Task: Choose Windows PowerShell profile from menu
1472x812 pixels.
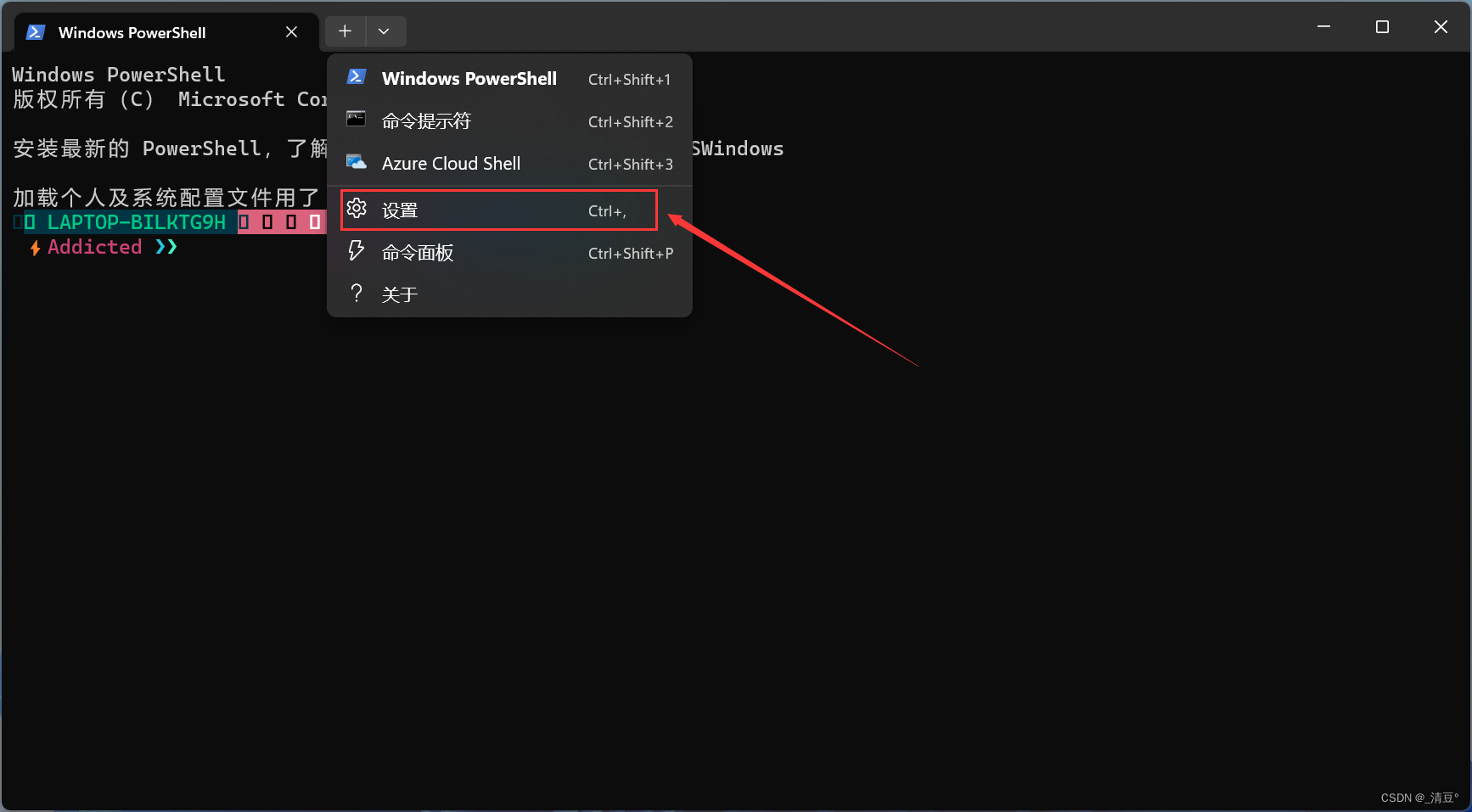Action: click(x=509, y=79)
